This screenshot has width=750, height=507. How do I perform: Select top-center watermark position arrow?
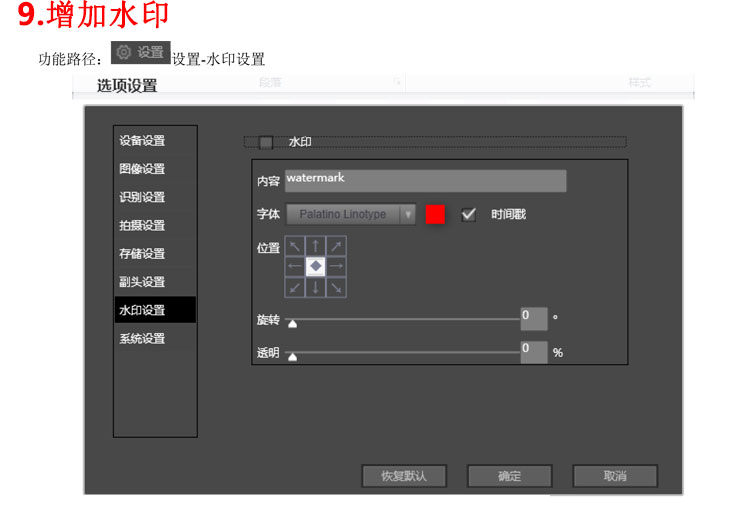(316, 245)
